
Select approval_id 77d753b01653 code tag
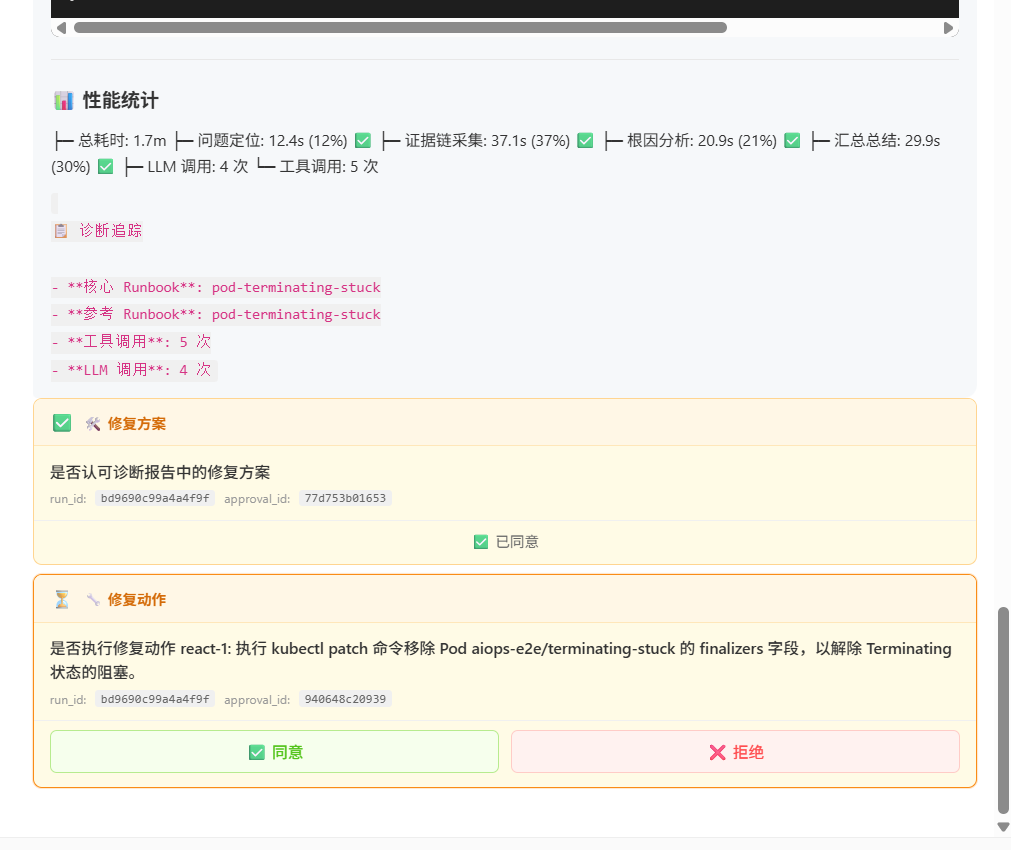tap(345, 499)
